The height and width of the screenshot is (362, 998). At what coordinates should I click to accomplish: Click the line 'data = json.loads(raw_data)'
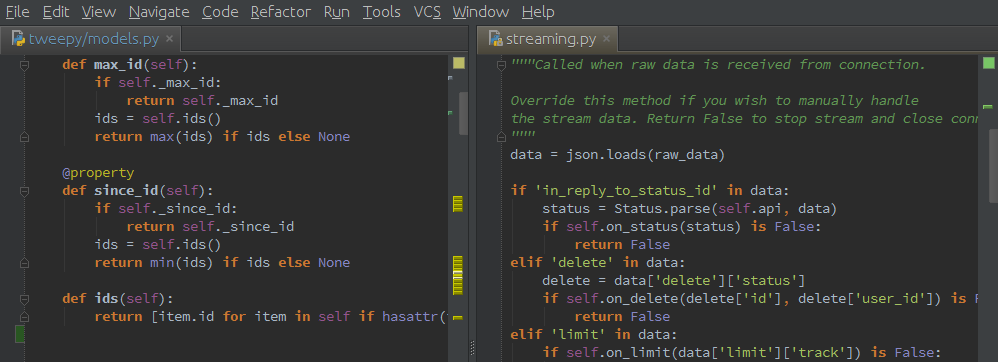(x=617, y=155)
